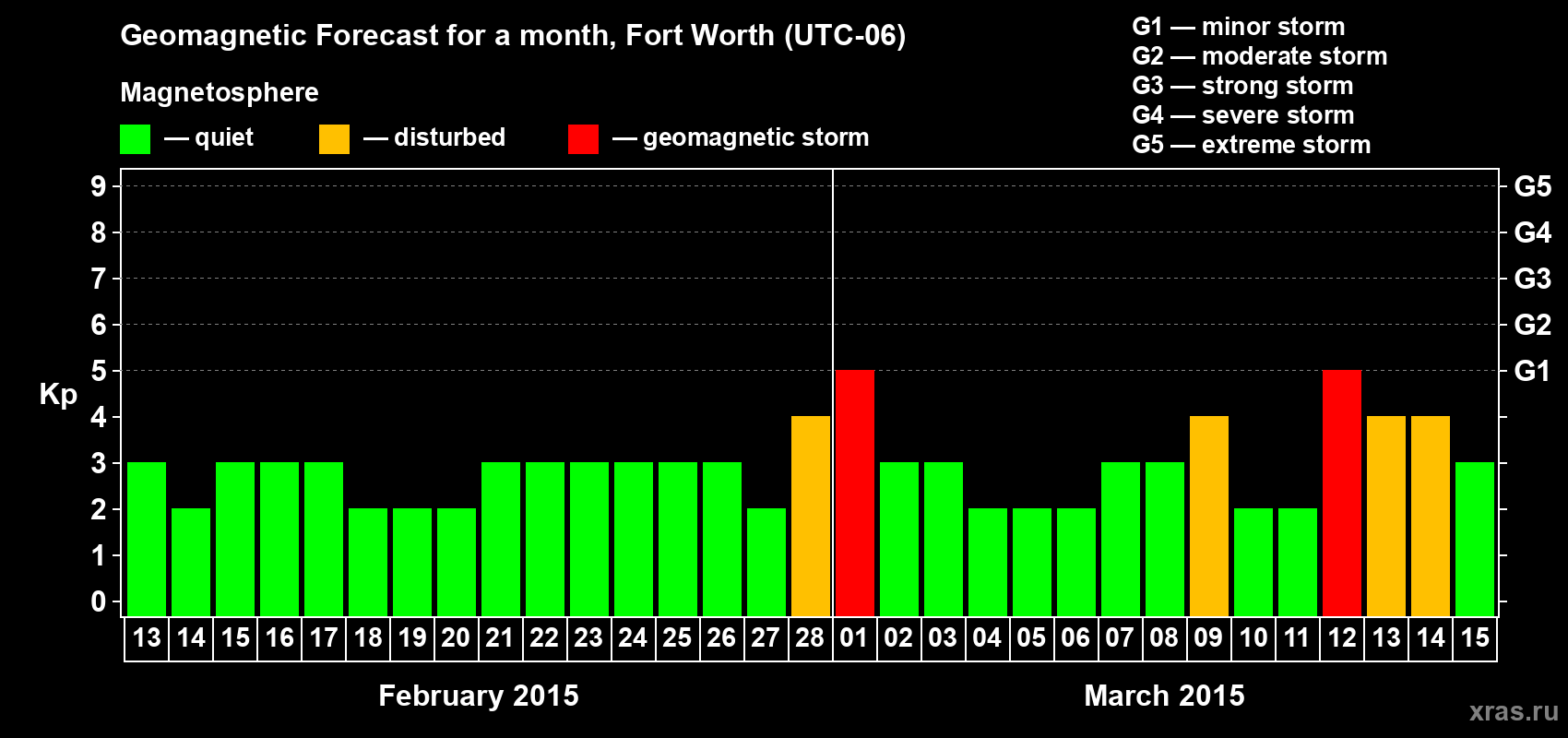The height and width of the screenshot is (738, 1568).
Task: Select the red storm bar for March 01
Action: click(855, 494)
